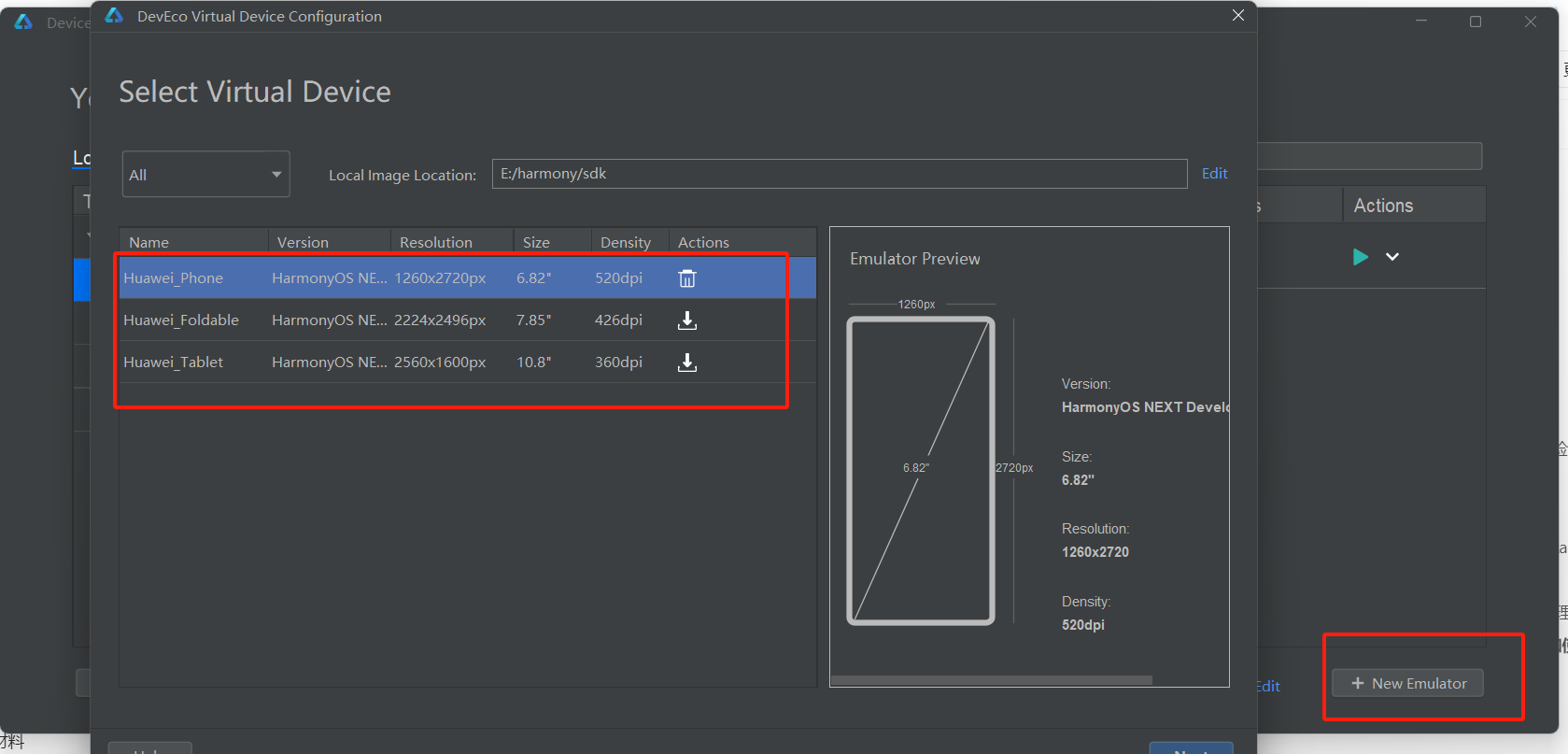Sort by the Density column header
The width and height of the screenshot is (1568, 754).
(x=630, y=242)
